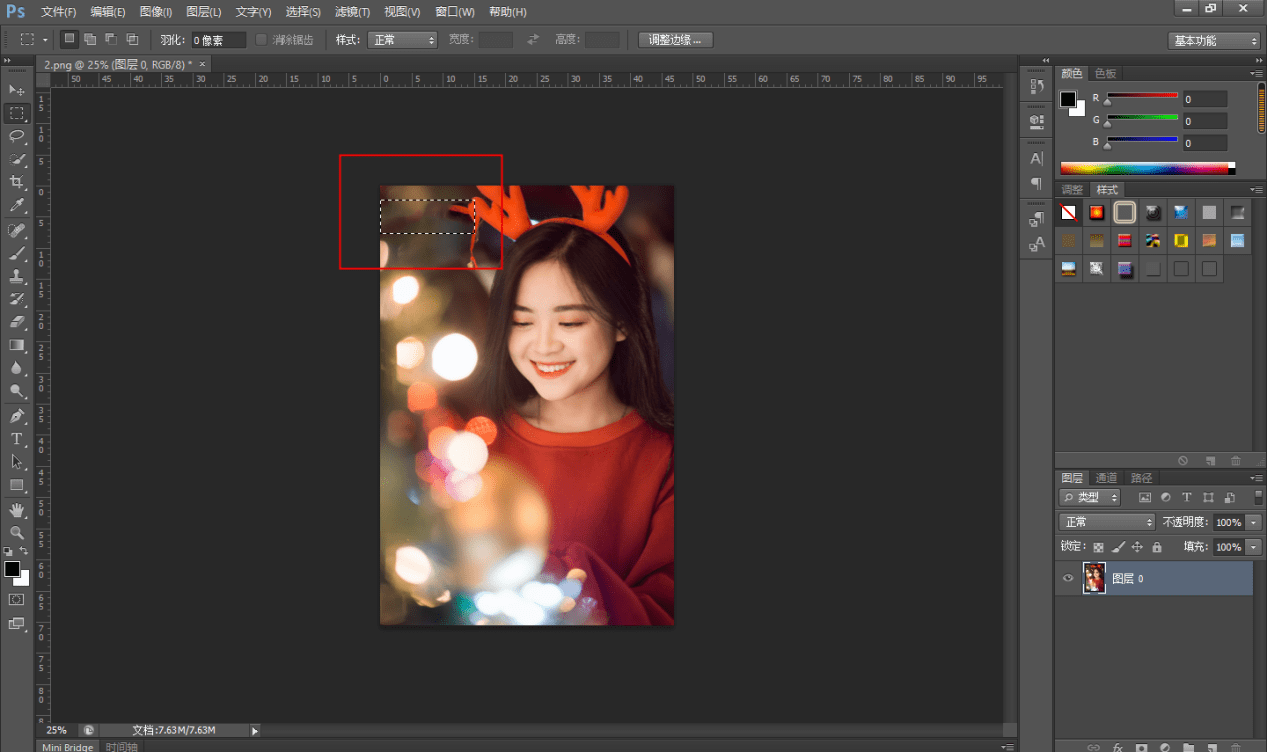Click the color spectrum ramp bar
Screen dimensions: 1267x752
pyautogui.click(x=1145, y=168)
